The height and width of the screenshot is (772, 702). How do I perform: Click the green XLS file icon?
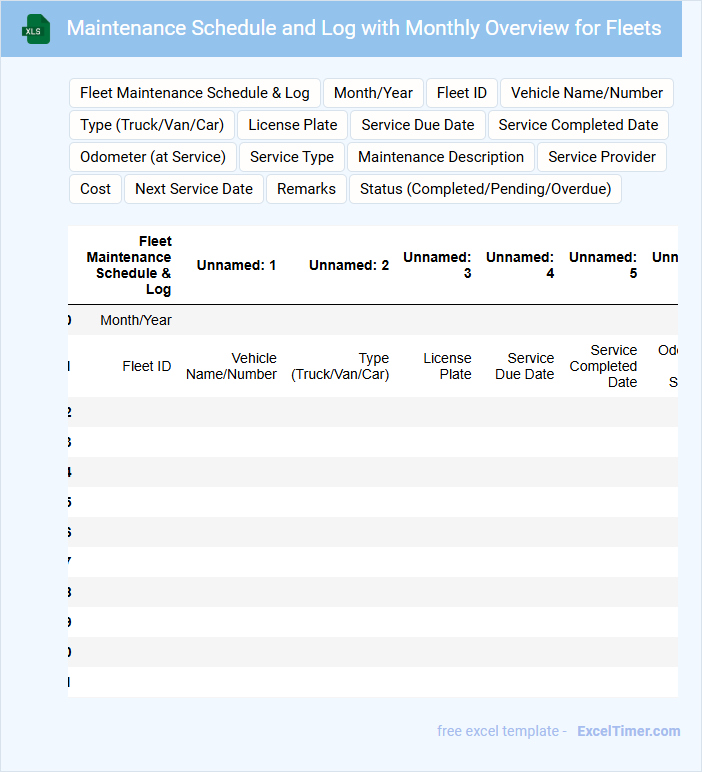pyautogui.click(x=36, y=29)
